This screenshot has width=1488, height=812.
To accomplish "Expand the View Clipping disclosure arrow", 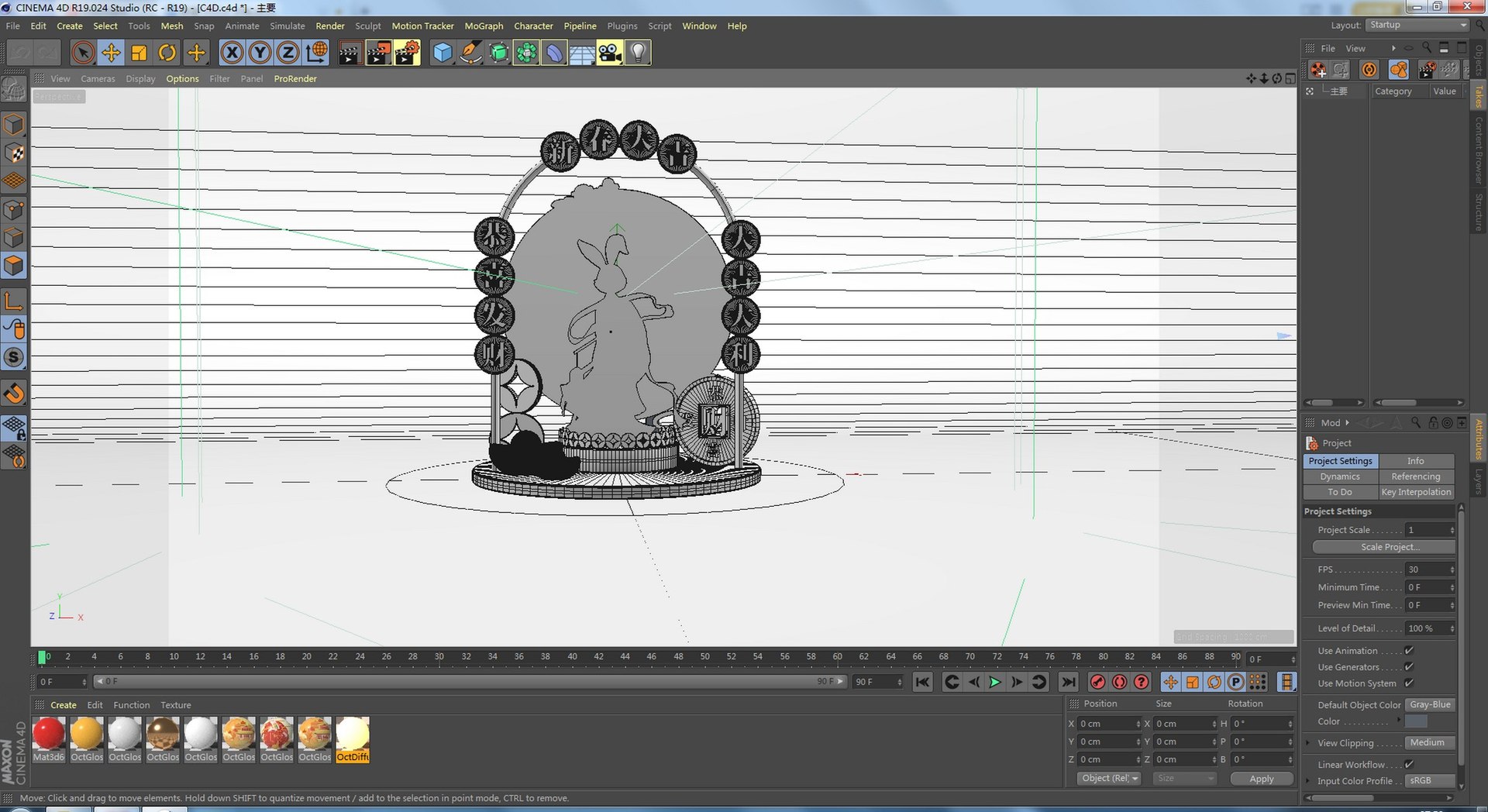I will (x=1309, y=743).
